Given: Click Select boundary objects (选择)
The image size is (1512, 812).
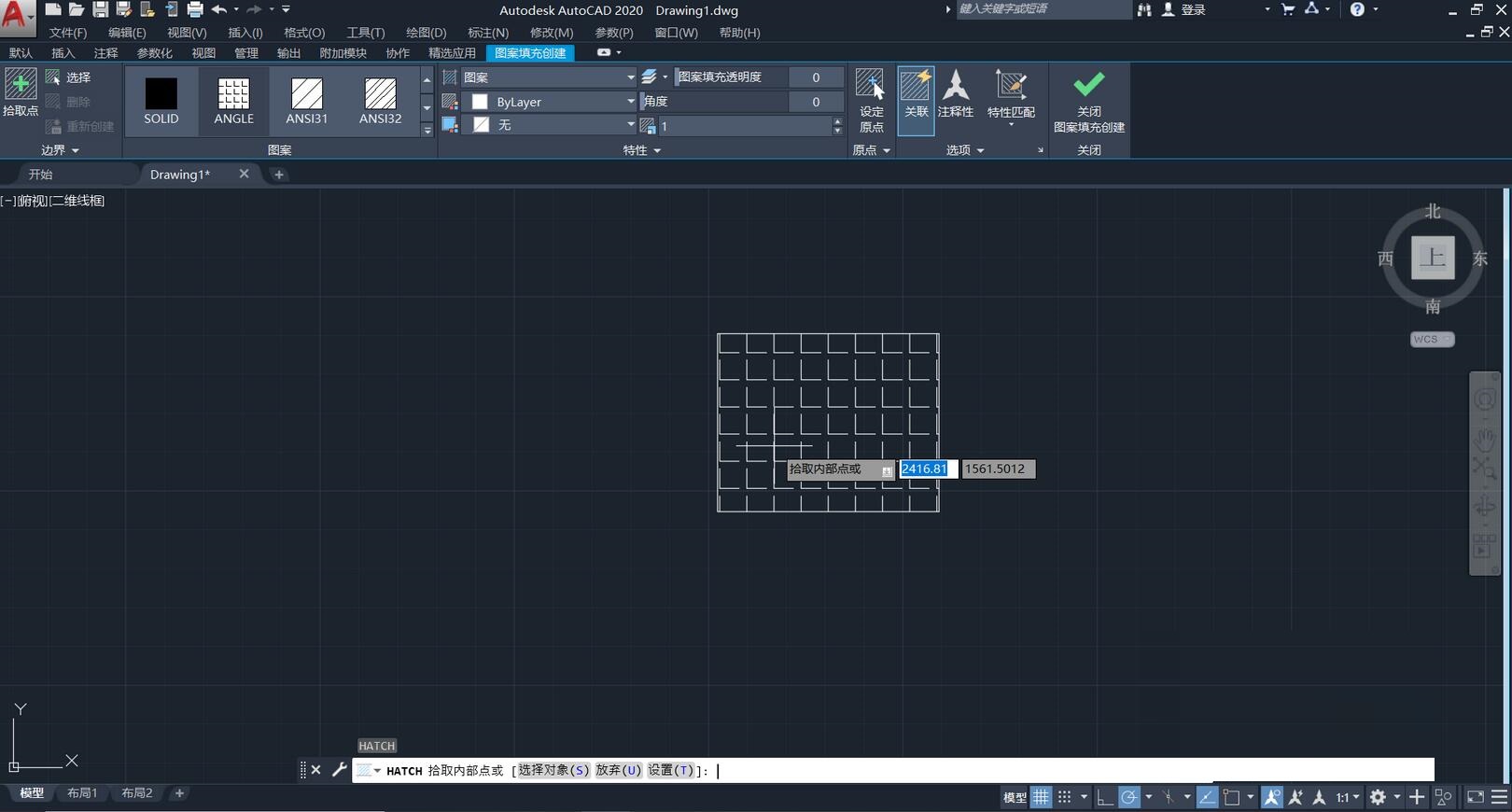Looking at the screenshot, I should click(68, 77).
